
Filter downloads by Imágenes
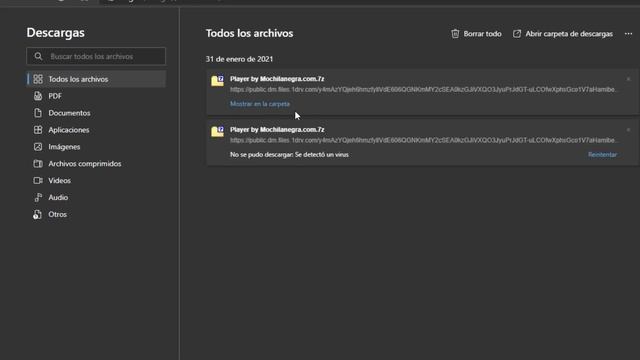pos(96,147)
